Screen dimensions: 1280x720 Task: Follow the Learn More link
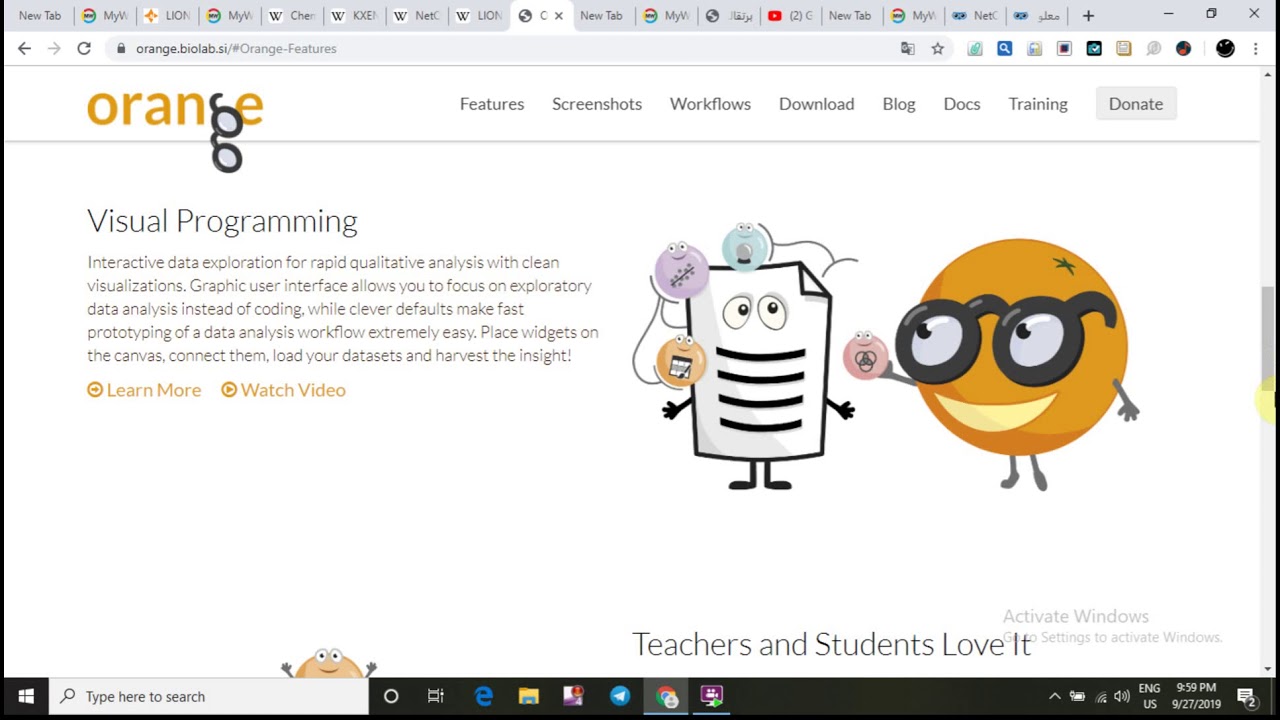(x=144, y=390)
